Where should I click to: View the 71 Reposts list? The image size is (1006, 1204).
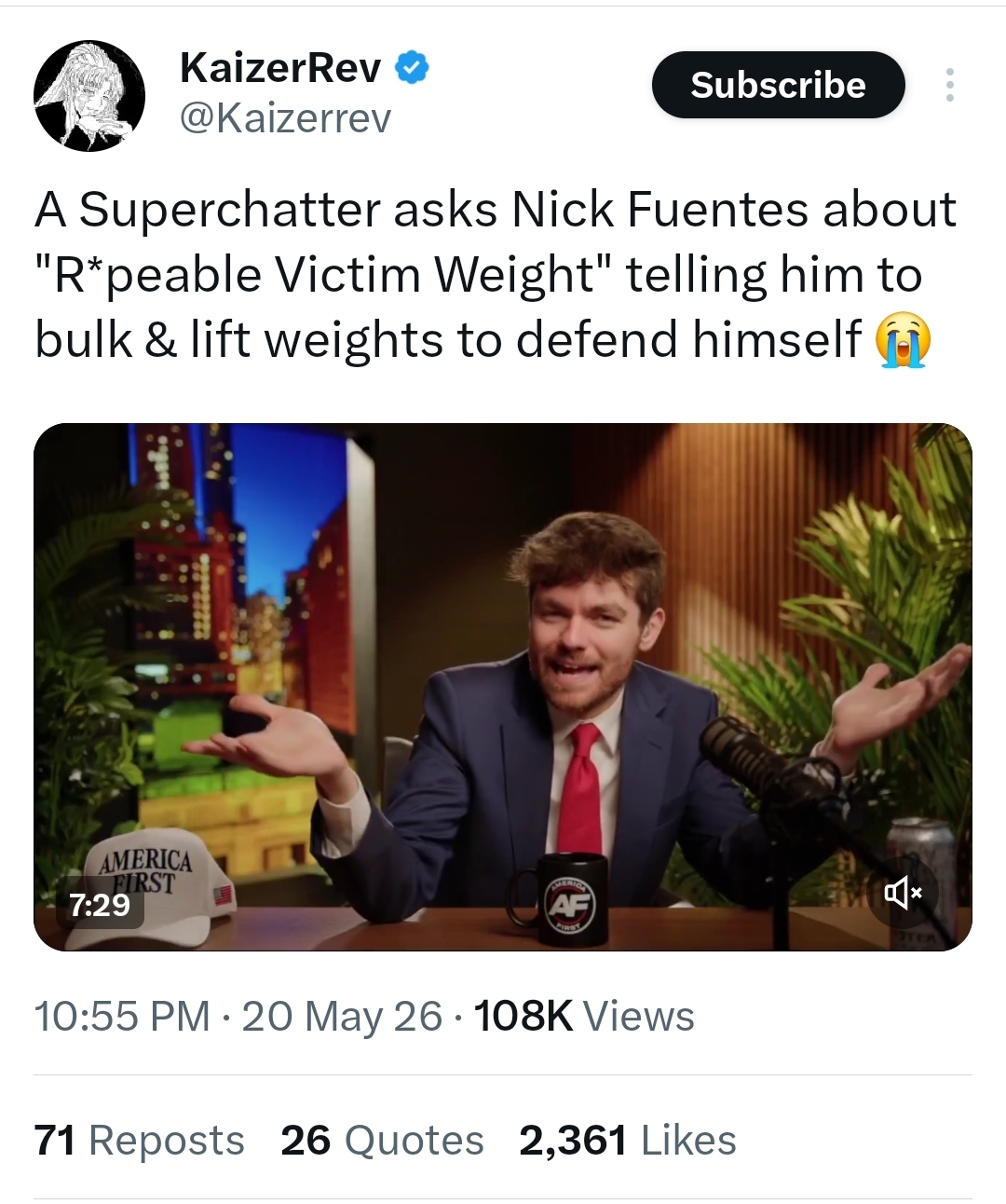tap(139, 1140)
